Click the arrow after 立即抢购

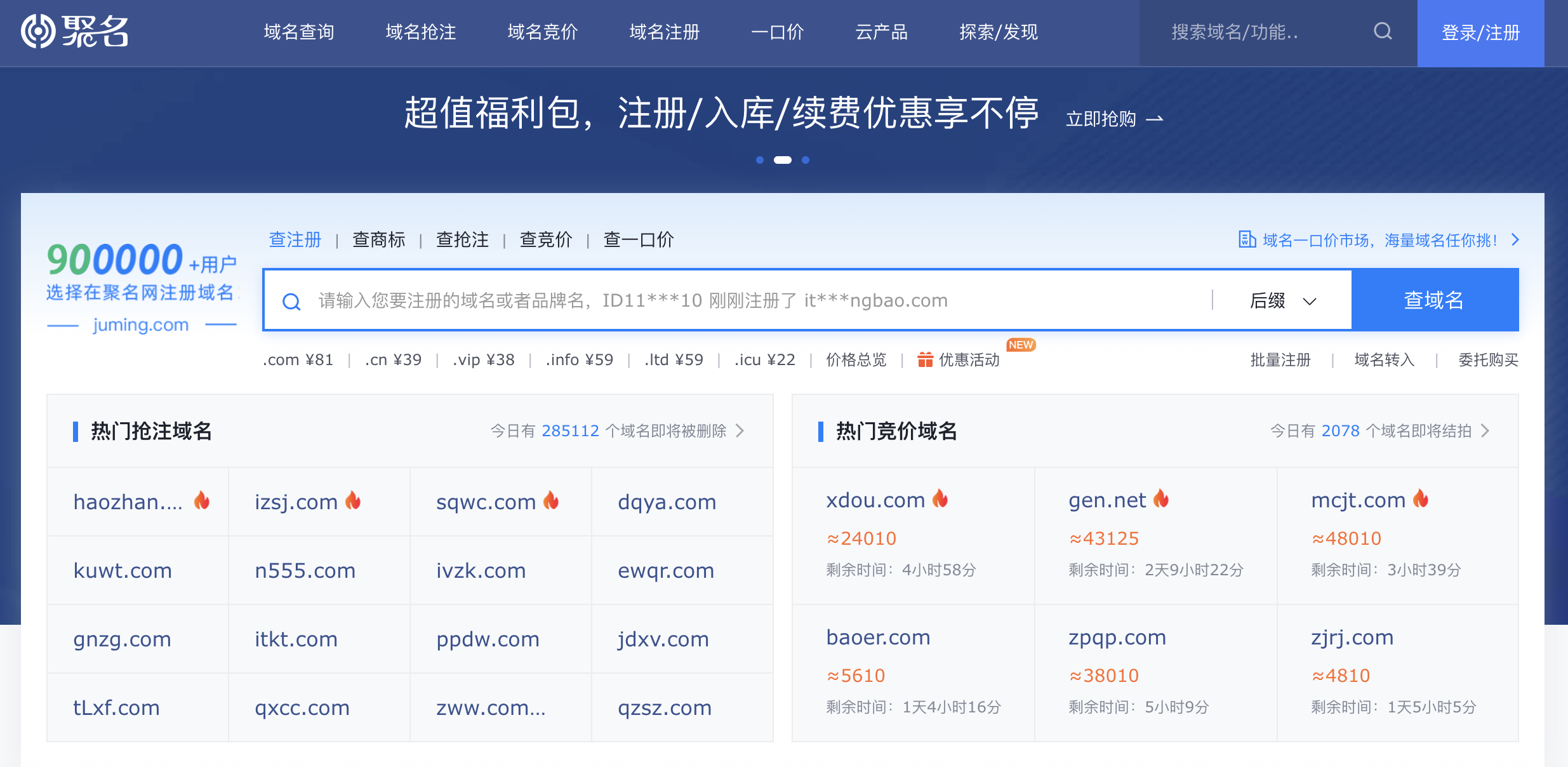click(x=1155, y=119)
